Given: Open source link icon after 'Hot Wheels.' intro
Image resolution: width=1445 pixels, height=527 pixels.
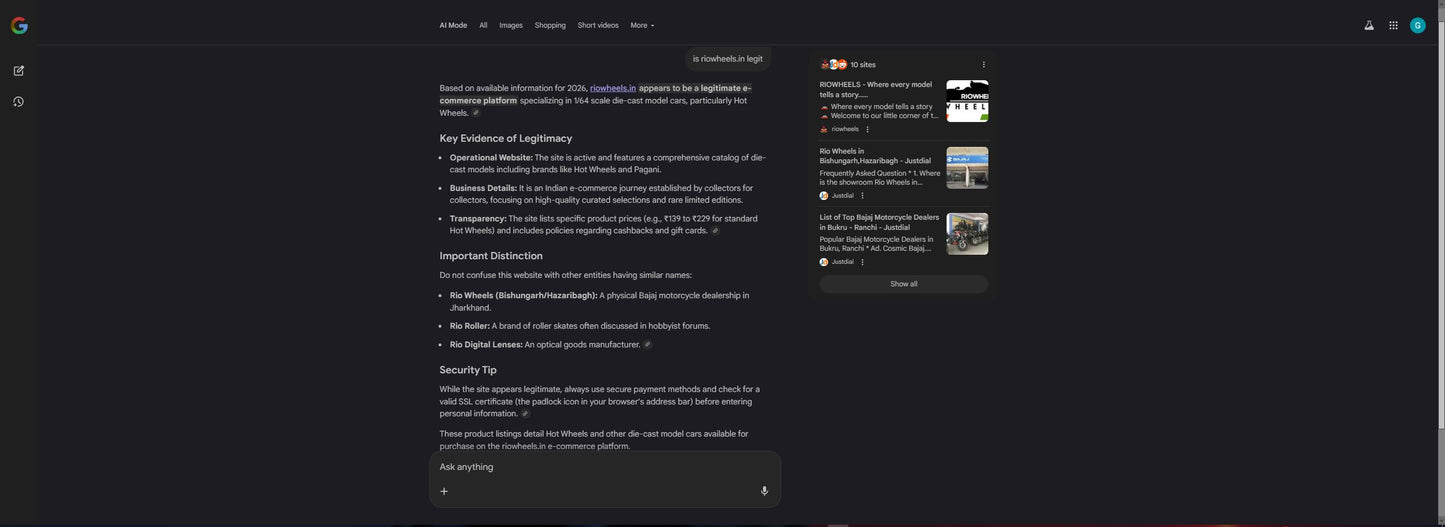Looking at the screenshot, I should pos(476,113).
